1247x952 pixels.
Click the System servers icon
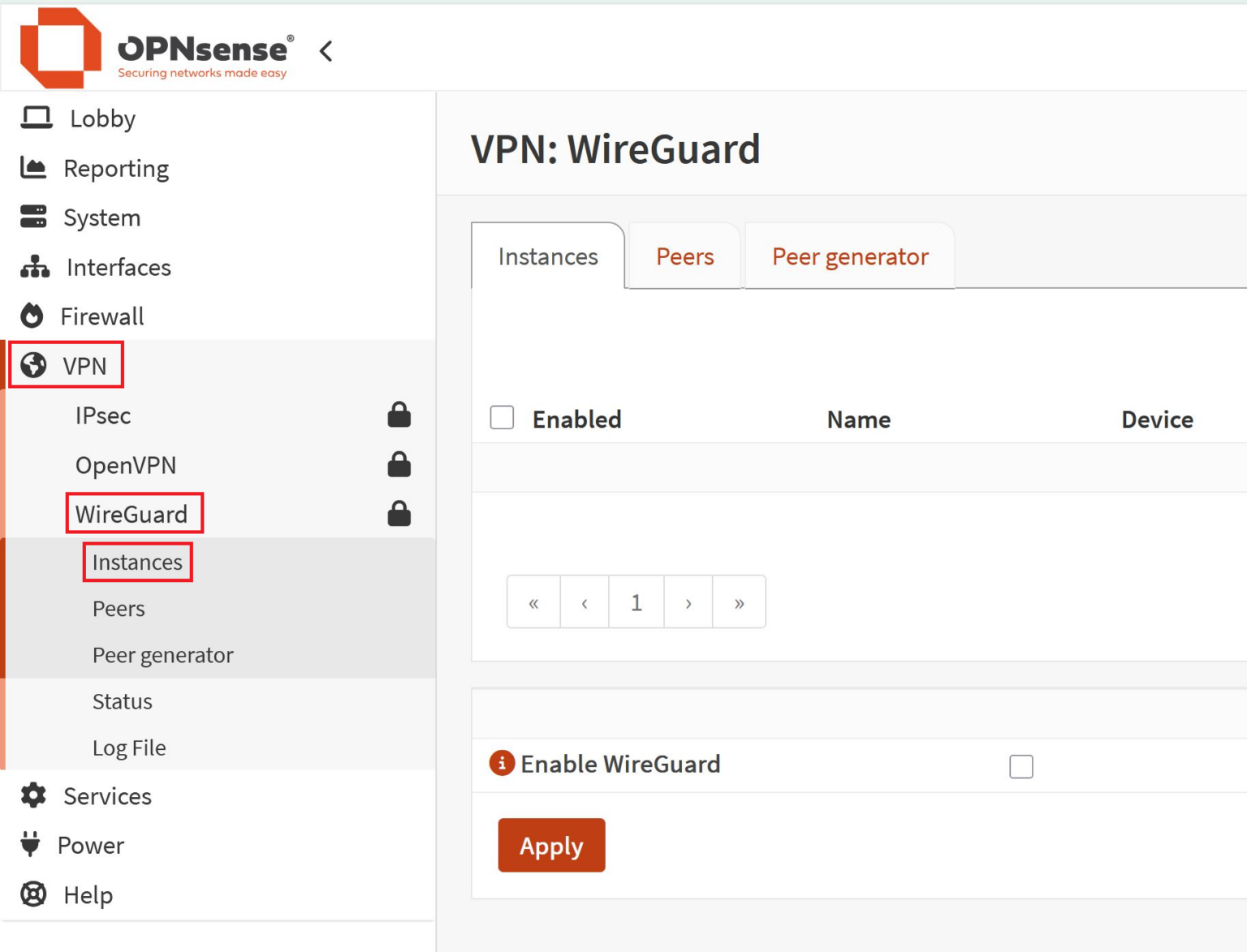tap(32, 217)
